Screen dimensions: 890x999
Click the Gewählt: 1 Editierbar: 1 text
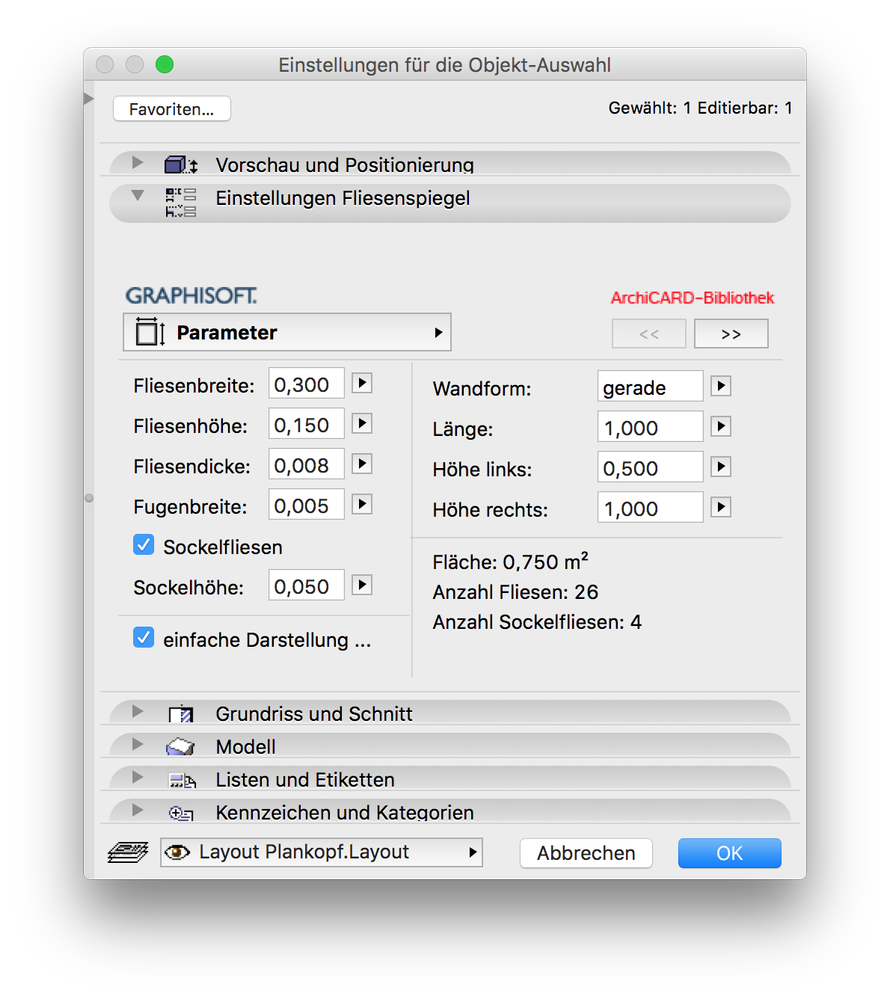(700, 108)
